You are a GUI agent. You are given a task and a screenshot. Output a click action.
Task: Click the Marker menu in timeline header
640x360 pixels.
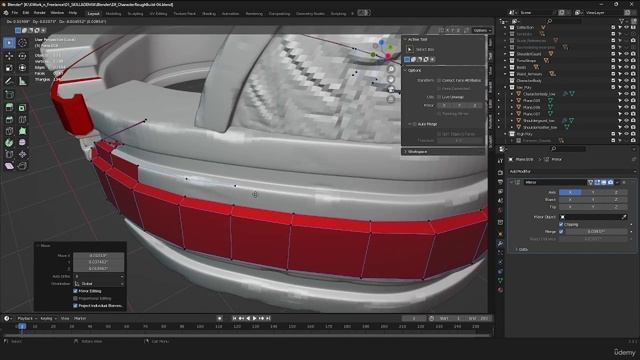coord(80,318)
